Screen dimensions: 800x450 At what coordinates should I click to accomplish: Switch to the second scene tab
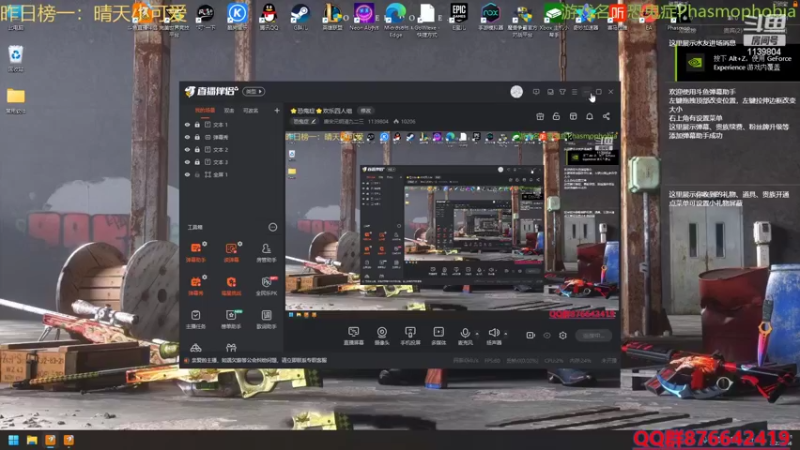229,110
